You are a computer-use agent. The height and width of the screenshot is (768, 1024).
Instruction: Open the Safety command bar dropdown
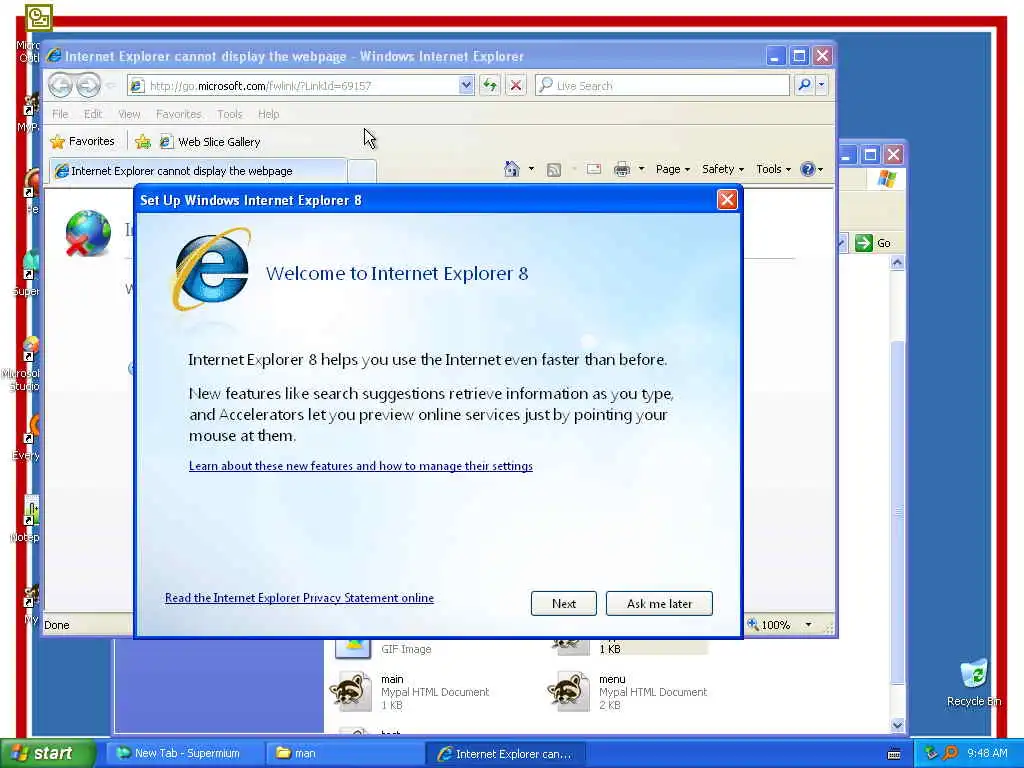pos(723,169)
